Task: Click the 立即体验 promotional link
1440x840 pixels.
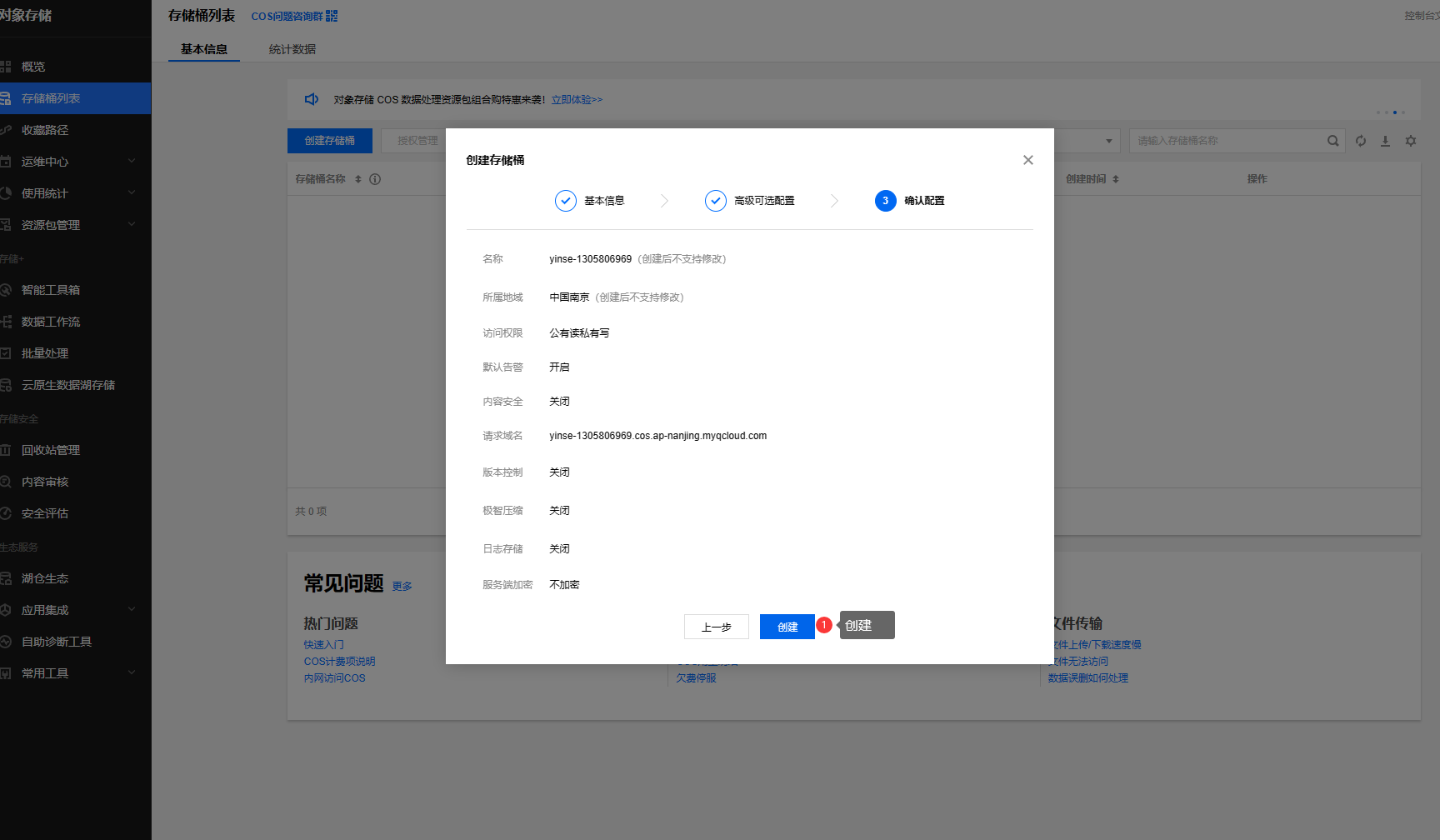Action: point(577,99)
